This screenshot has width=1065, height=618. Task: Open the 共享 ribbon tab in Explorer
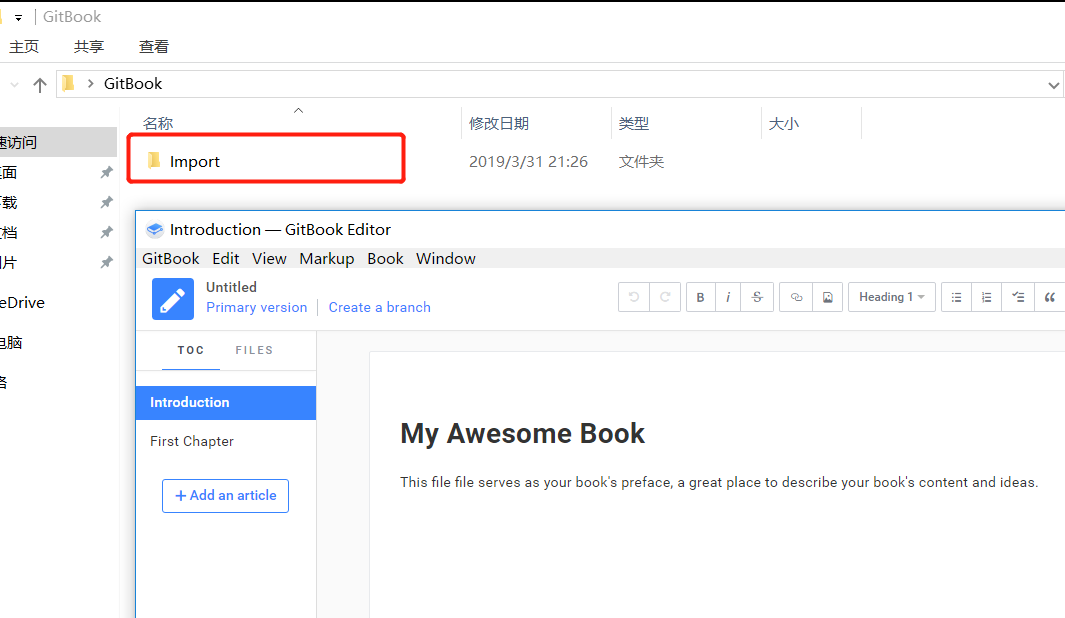coord(89,47)
